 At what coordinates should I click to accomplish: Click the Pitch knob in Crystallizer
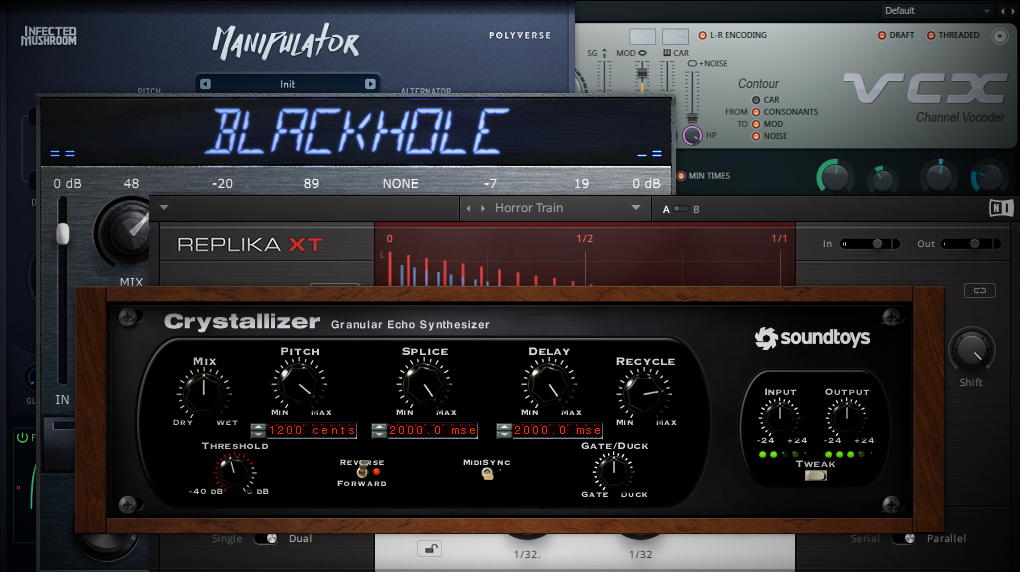click(299, 384)
